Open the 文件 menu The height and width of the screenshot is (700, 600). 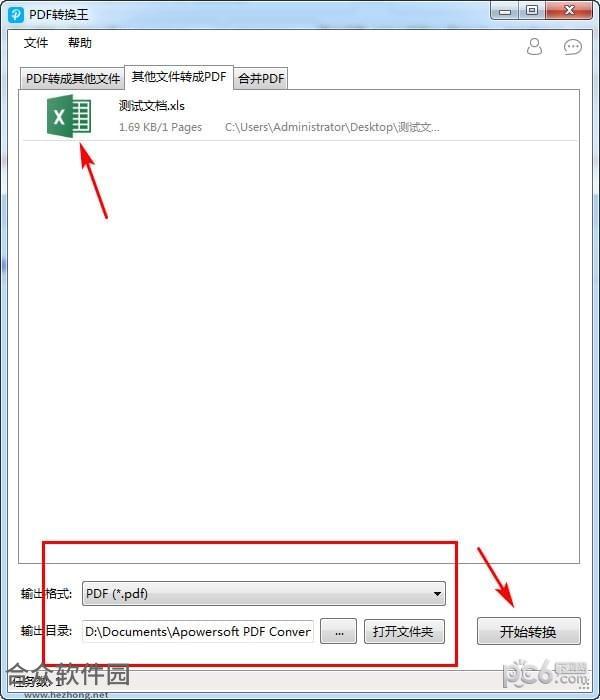click(x=36, y=43)
